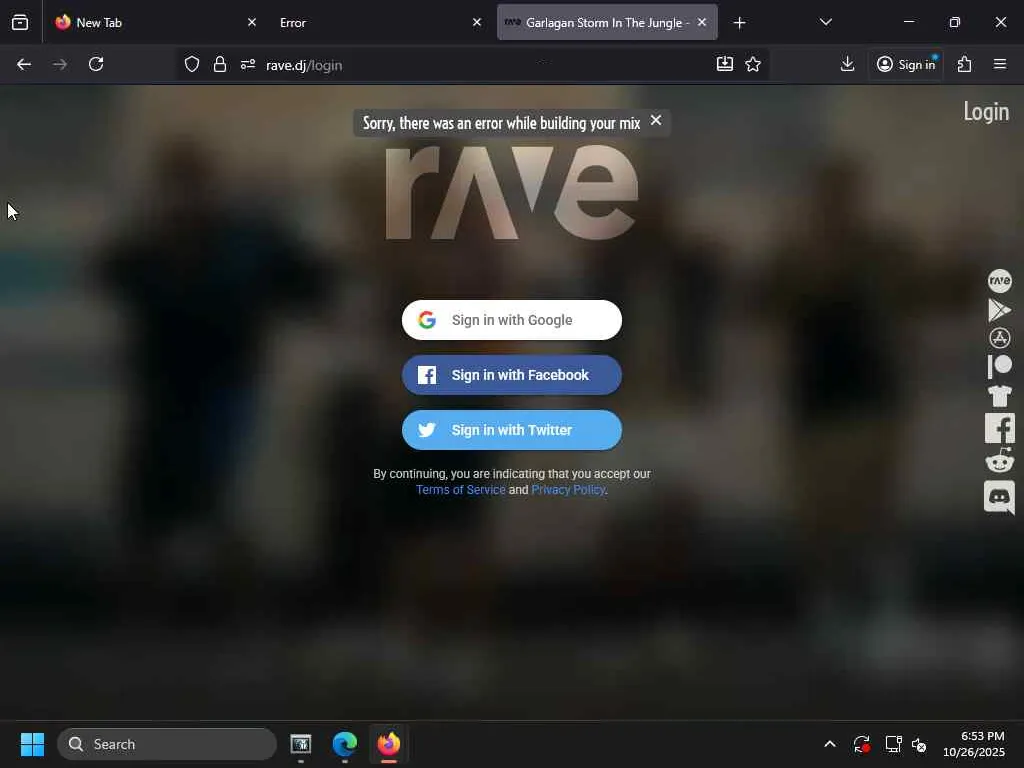Image resolution: width=1024 pixels, height=768 pixels.
Task: Click the large rave logo
Action: [511, 193]
